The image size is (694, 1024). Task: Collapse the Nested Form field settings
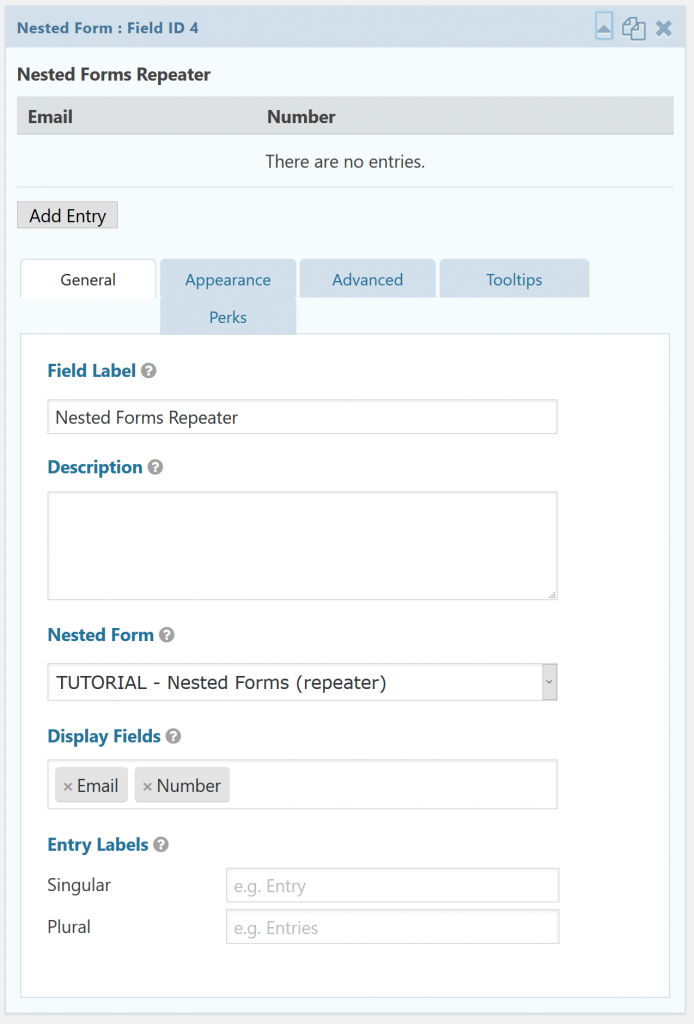[603, 27]
